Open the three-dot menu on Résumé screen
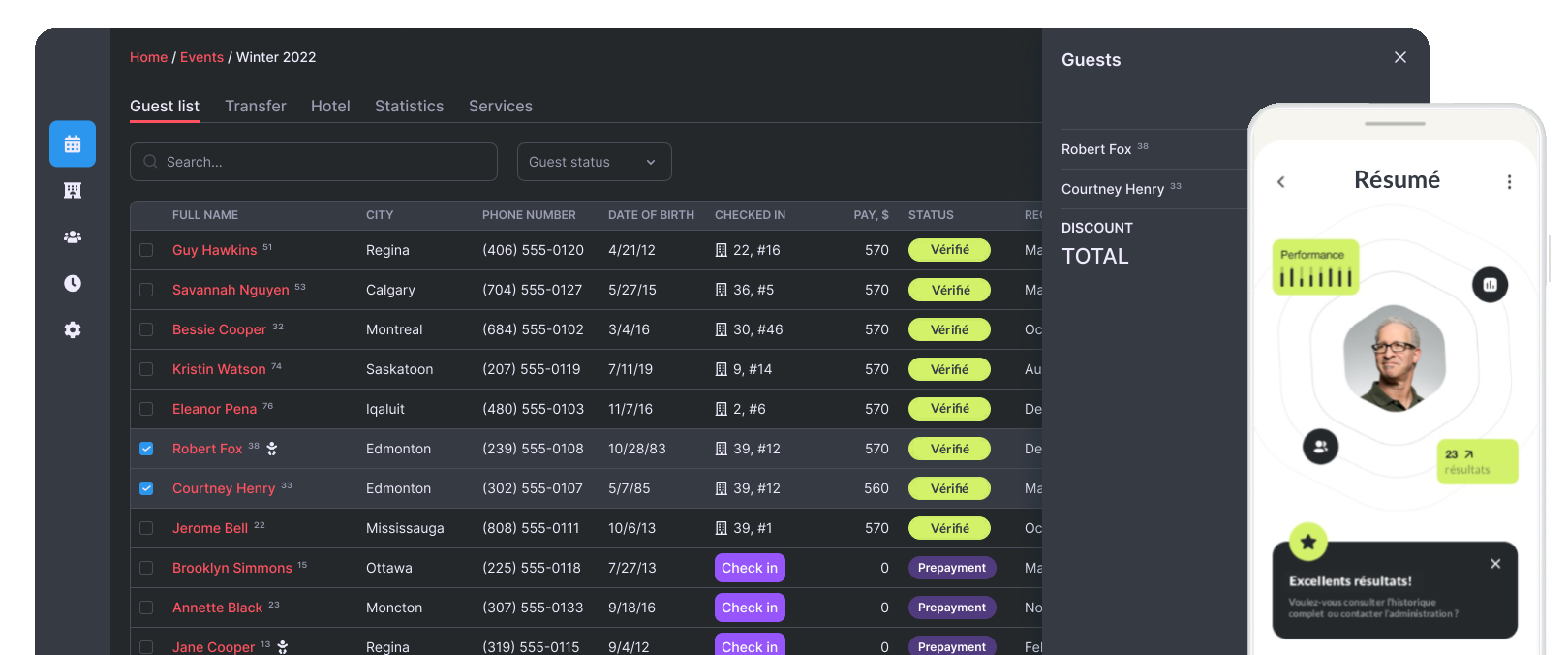The width and height of the screenshot is (1568, 655). (1508, 182)
